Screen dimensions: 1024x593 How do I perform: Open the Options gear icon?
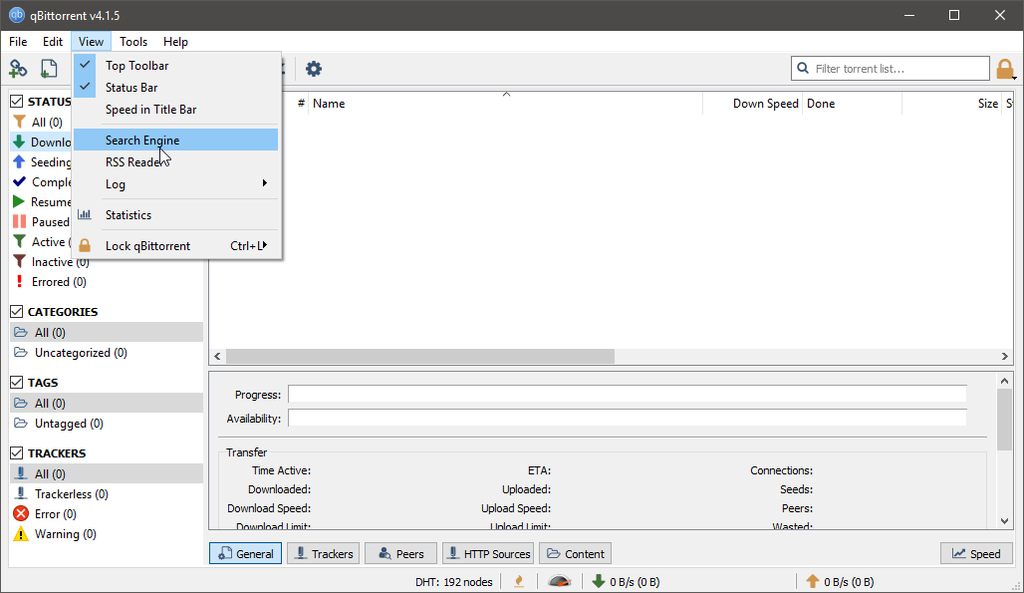pyautogui.click(x=313, y=68)
